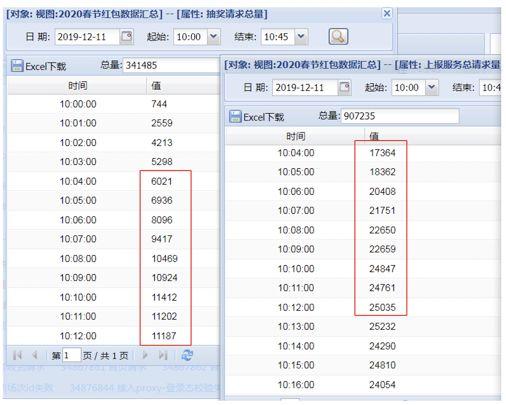Click Excel下载 icon in right window
The height and width of the screenshot is (405, 506).
[x=235, y=117]
